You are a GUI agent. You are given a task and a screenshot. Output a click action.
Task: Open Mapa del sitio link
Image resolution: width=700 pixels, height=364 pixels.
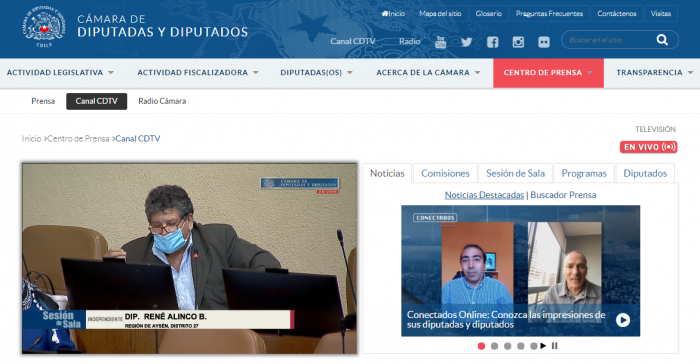click(440, 13)
